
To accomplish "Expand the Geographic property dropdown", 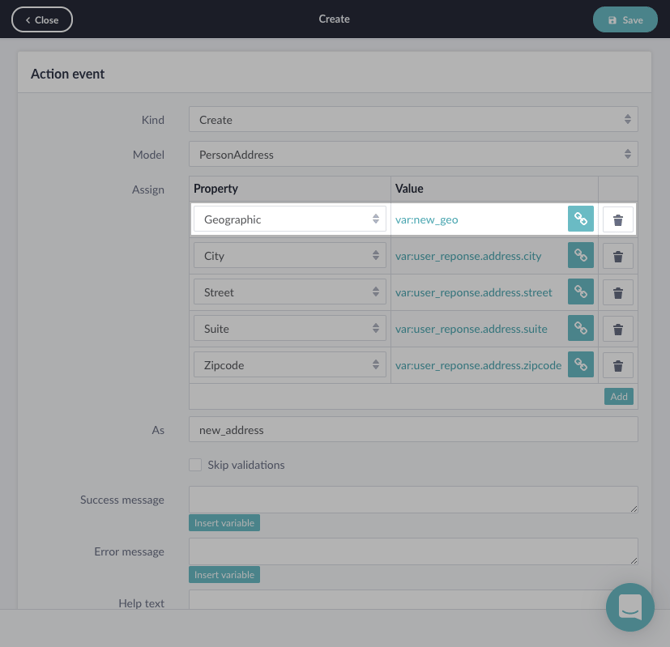I will pos(289,219).
